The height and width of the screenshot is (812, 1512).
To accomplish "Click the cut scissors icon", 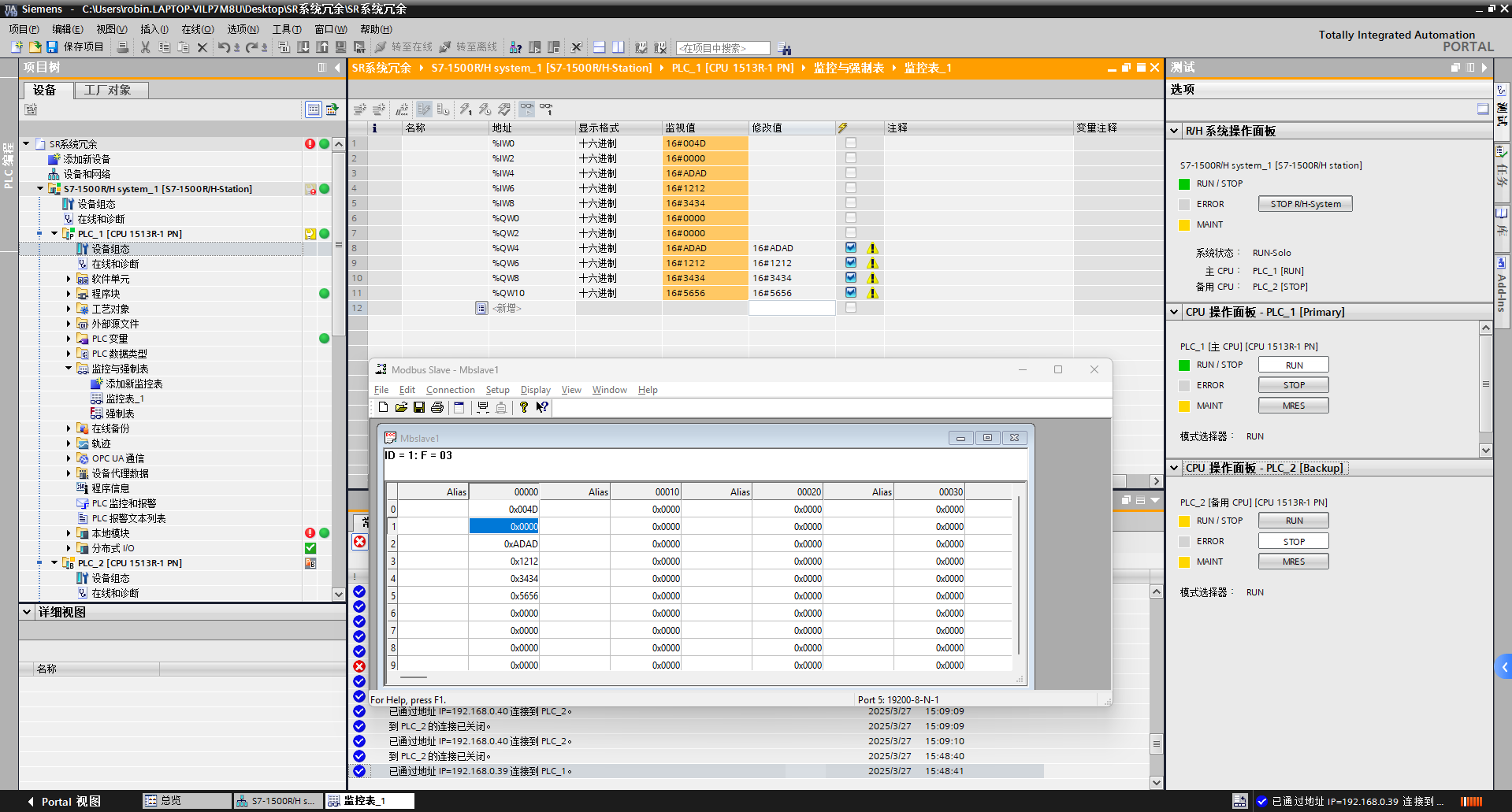I will pos(145,47).
